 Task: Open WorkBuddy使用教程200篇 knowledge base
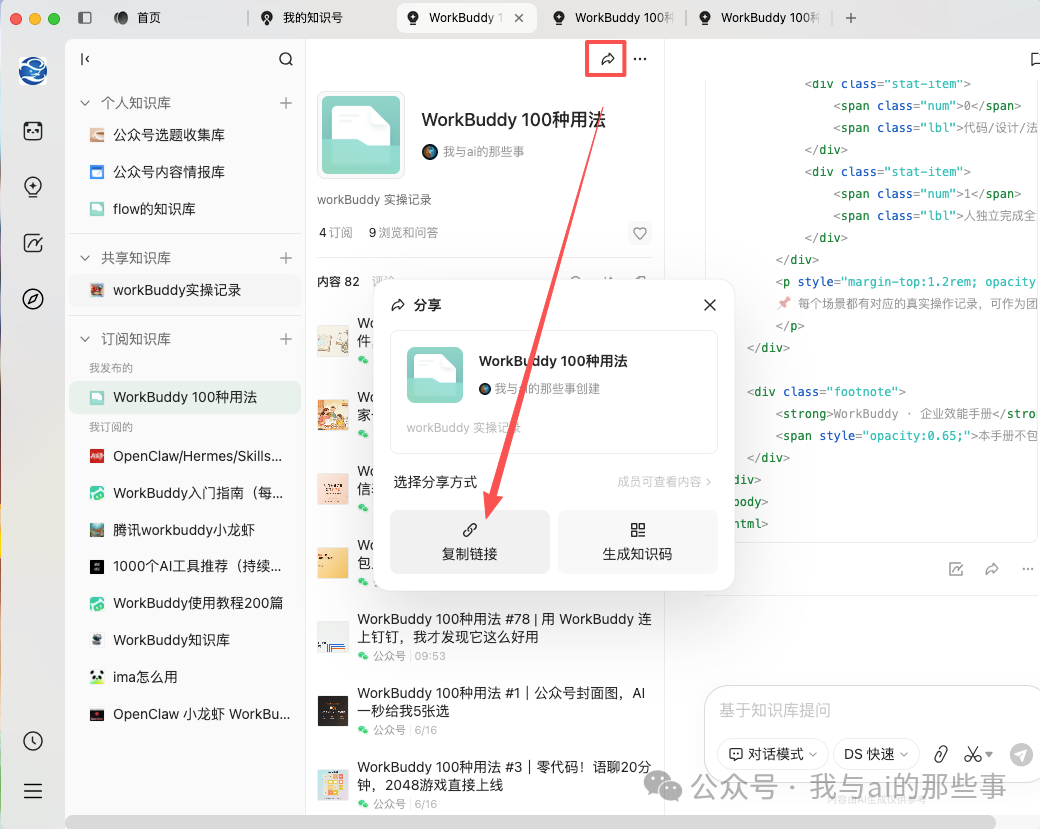(185, 604)
